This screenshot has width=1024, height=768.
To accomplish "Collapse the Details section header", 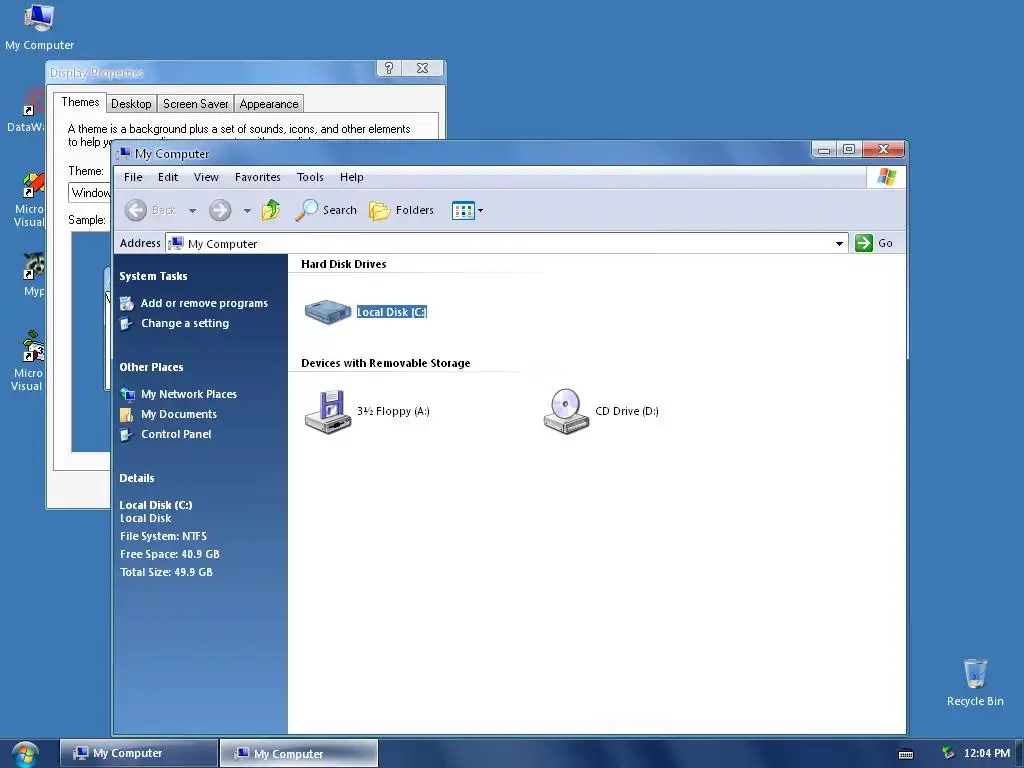I will [137, 478].
